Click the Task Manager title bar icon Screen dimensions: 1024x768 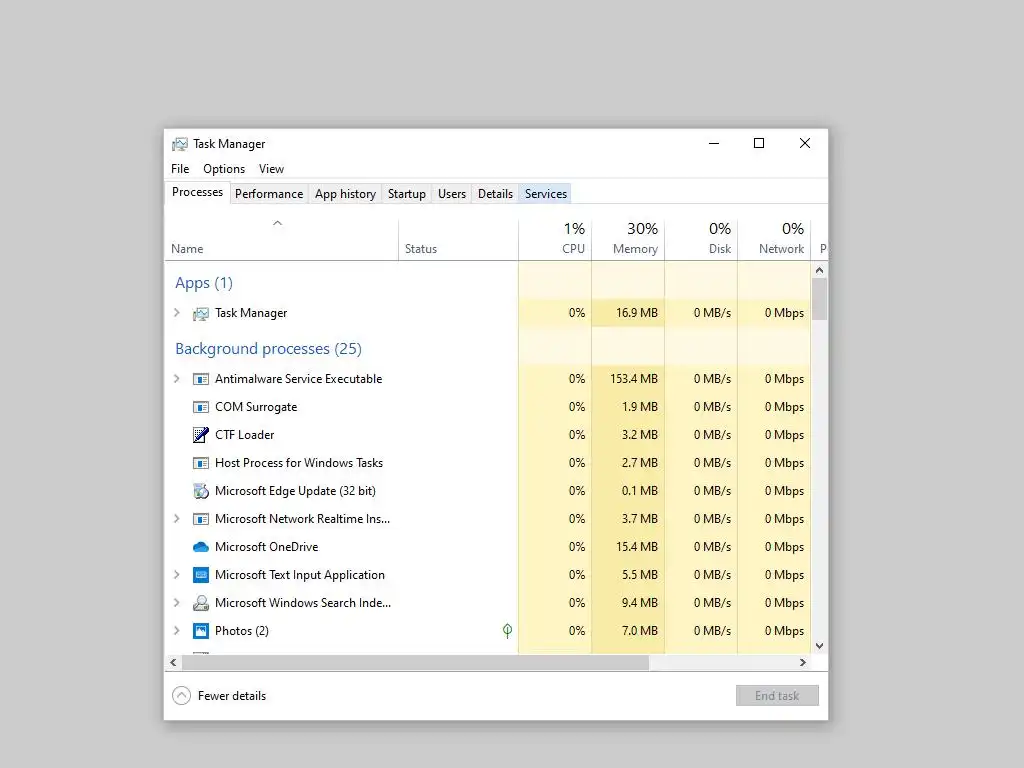coord(180,144)
